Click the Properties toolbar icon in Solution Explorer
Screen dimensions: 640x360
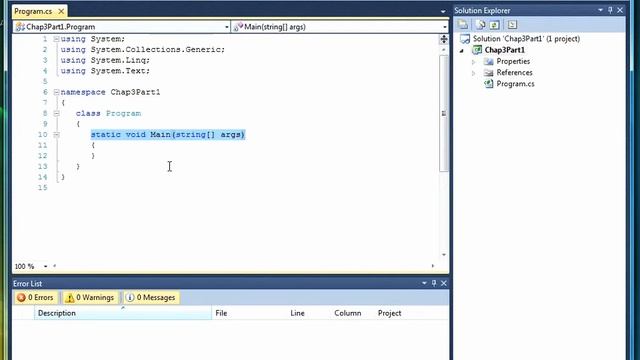click(x=463, y=24)
